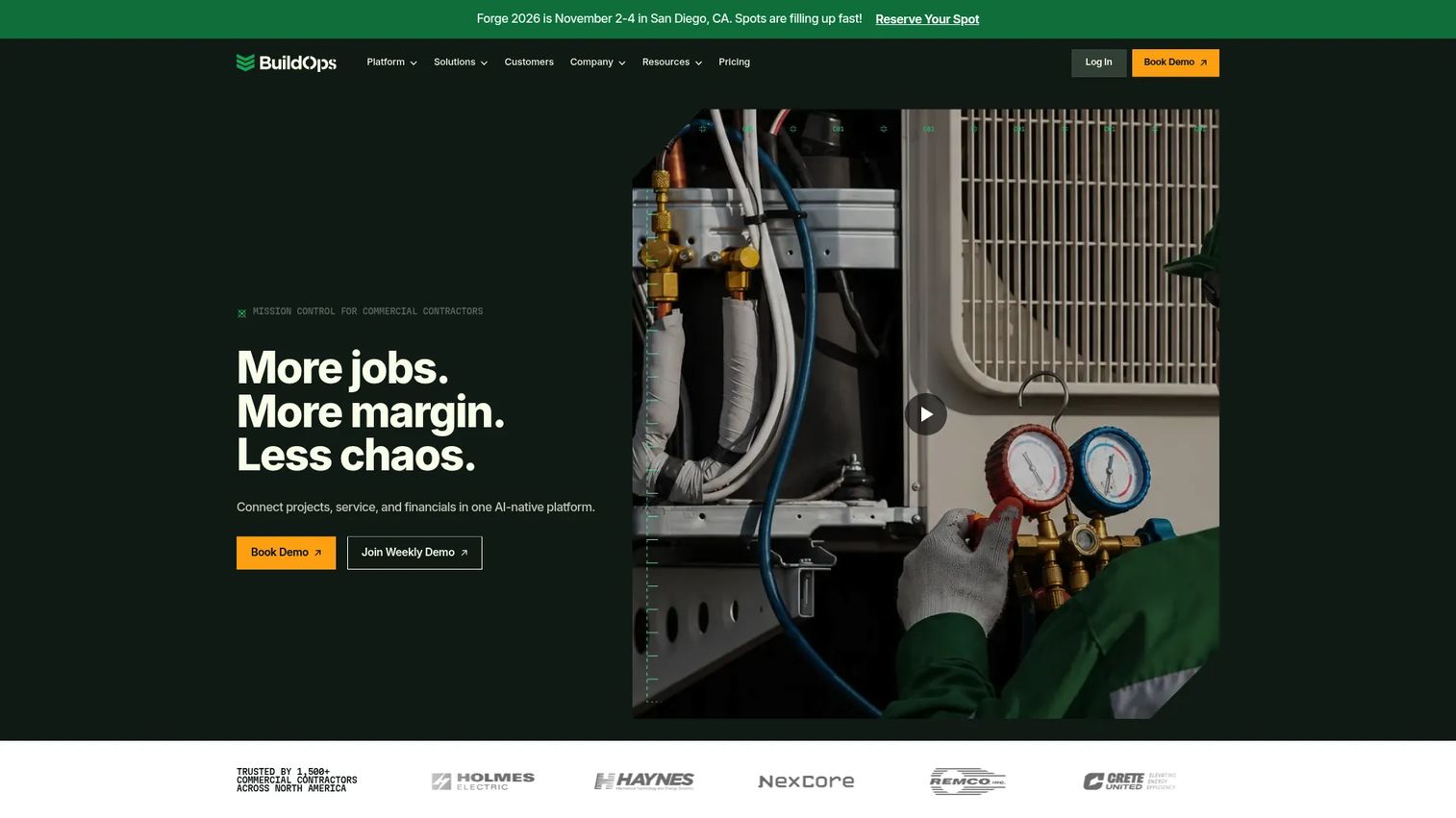Click the Log In button
Image resolution: width=1456 pixels, height=818 pixels.
coord(1098,62)
